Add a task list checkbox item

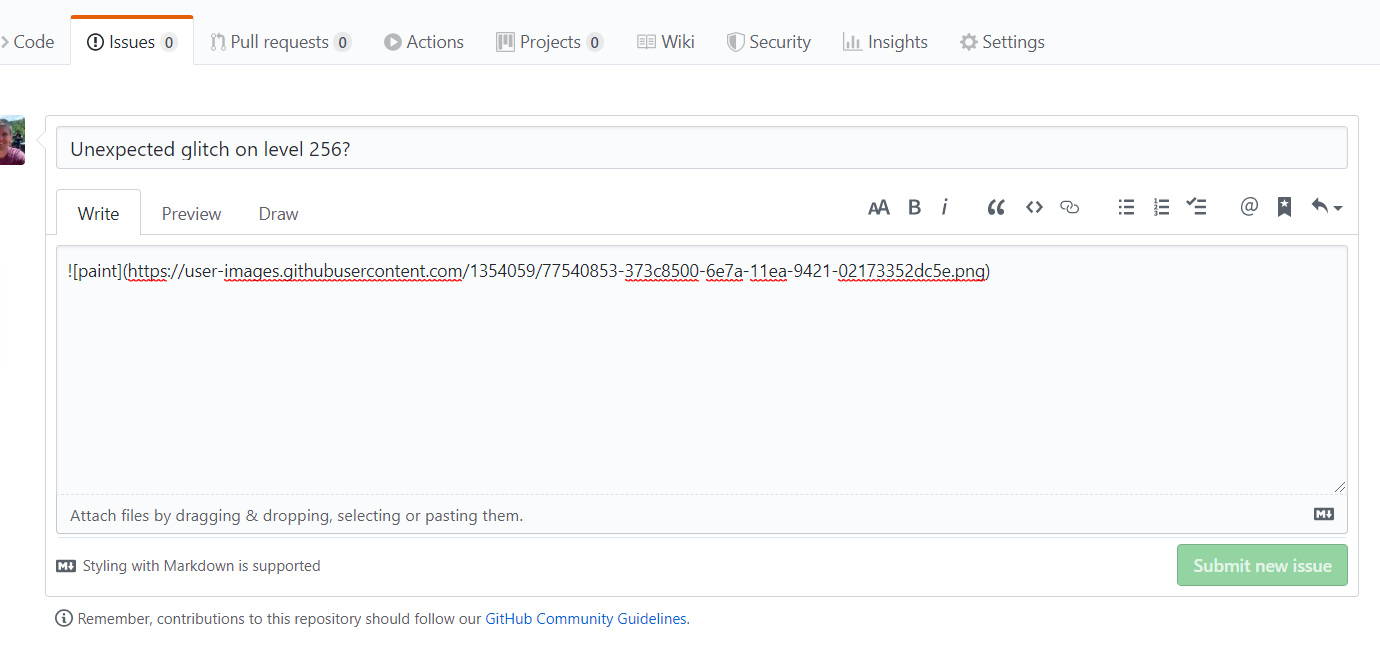coord(1196,208)
